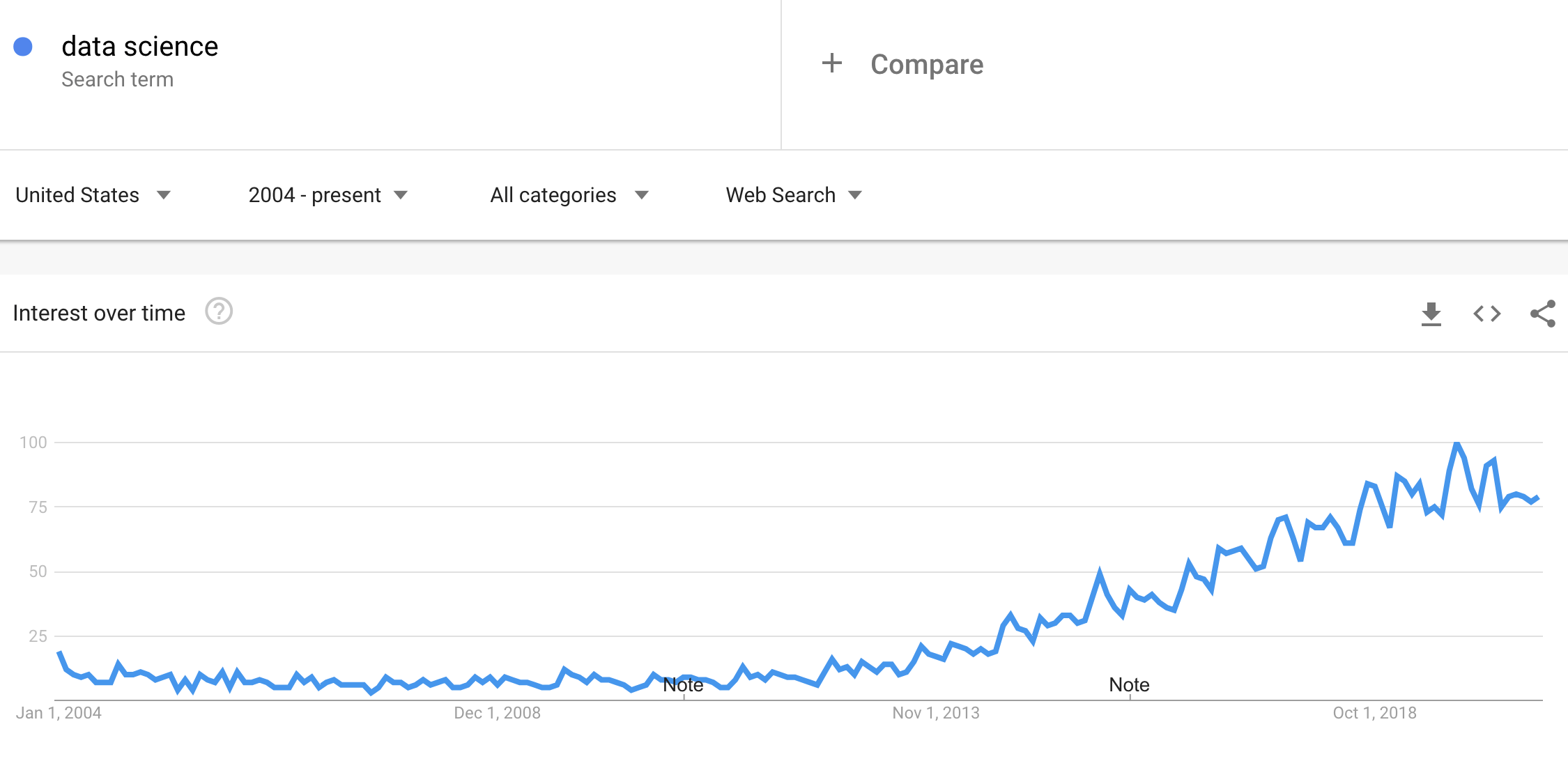Click the plus icon next to Compare
The image size is (1568, 768).
(832, 63)
